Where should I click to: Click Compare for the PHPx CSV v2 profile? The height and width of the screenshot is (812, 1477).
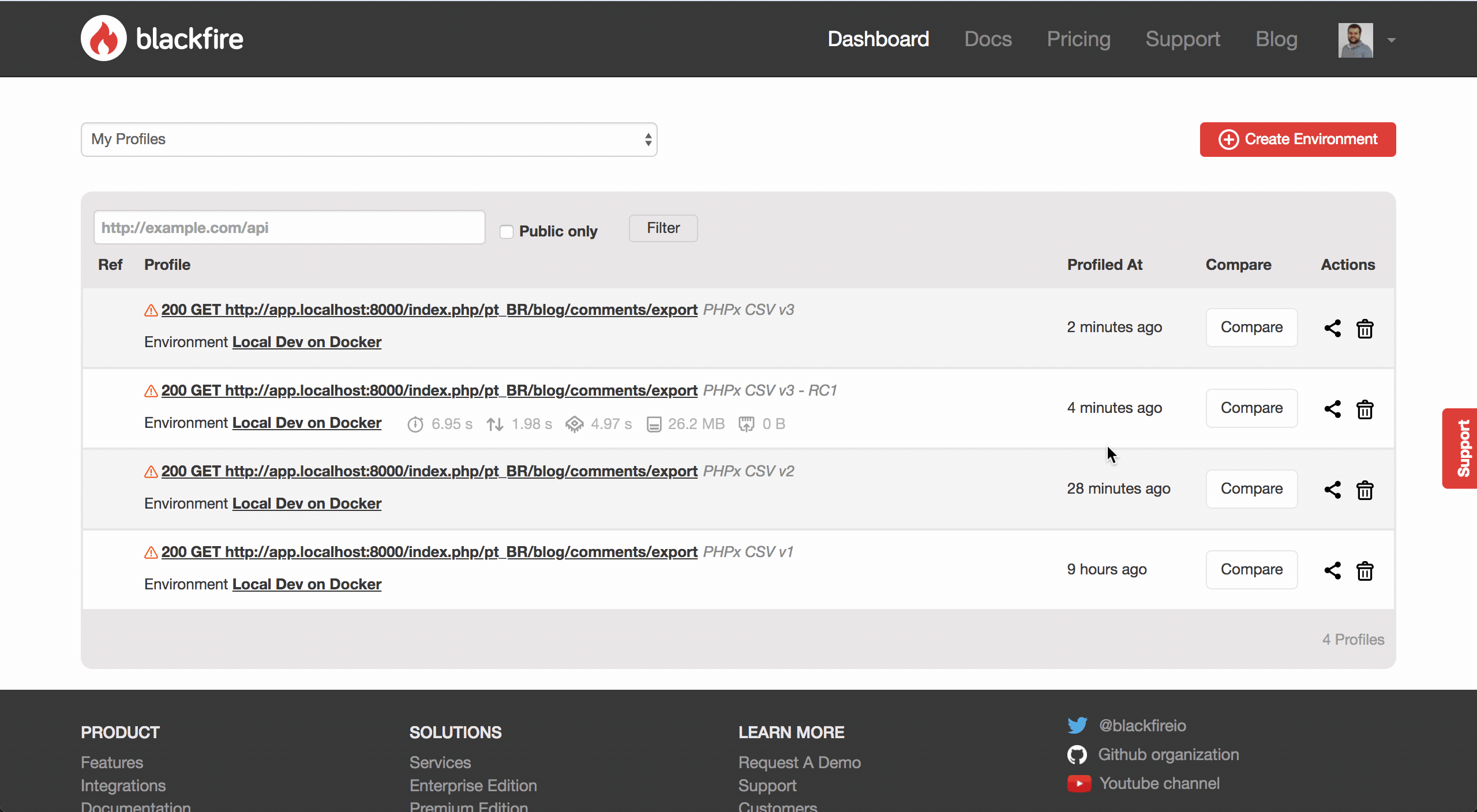(1251, 489)
